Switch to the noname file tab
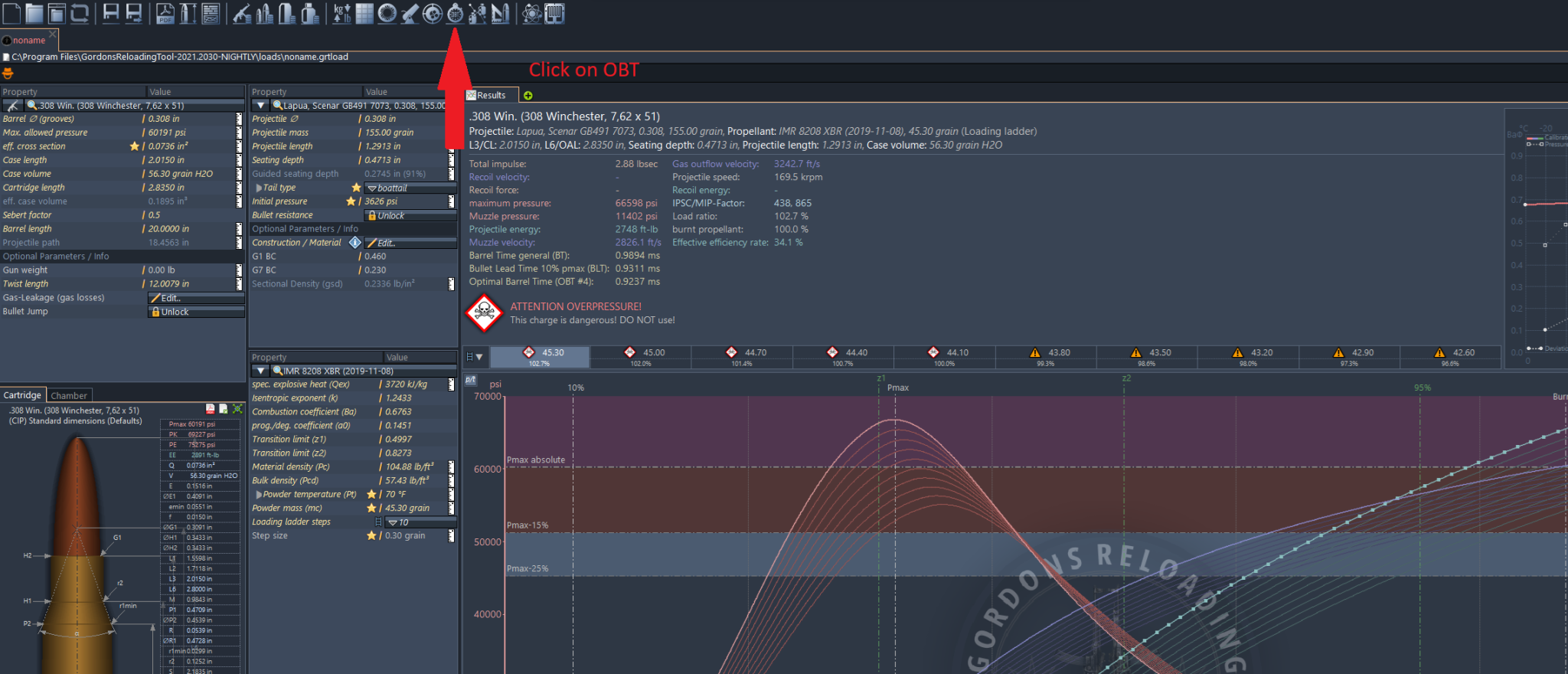The width and height of the screenshot is (1568, 674). point(28,40)
